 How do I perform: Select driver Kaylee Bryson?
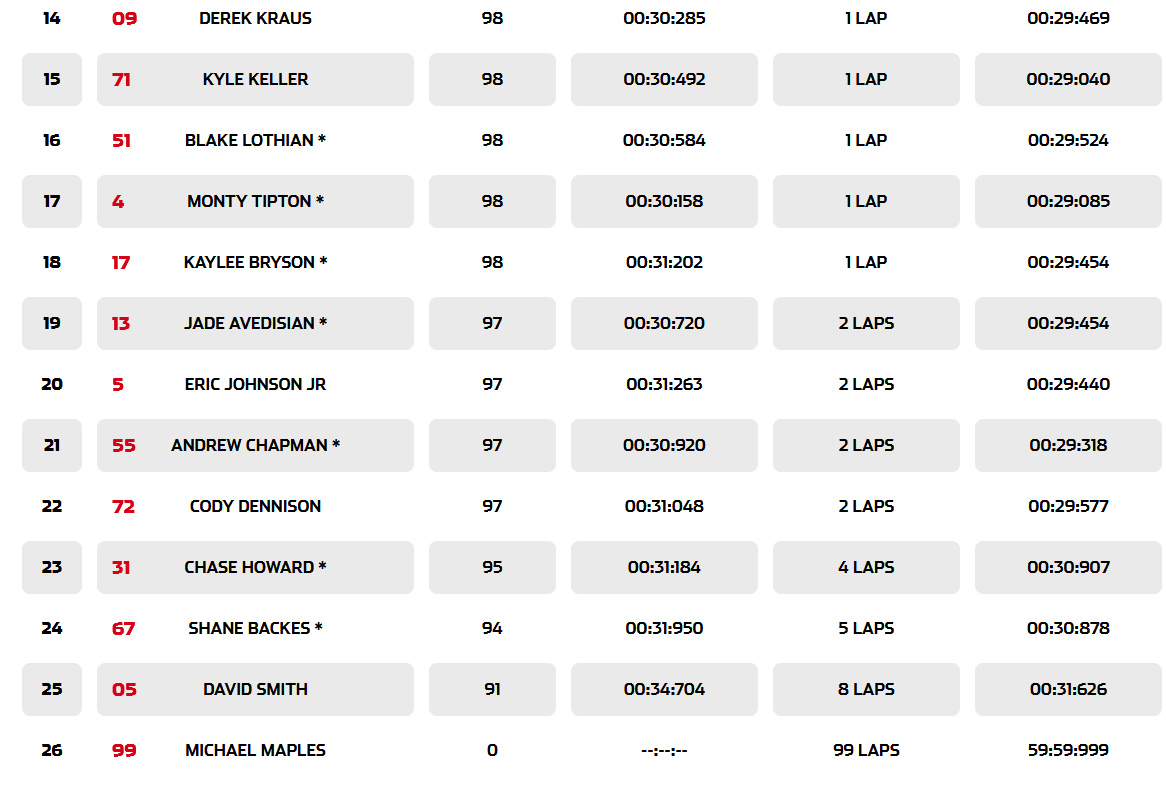pyautogui.click(x=255, y=263)
